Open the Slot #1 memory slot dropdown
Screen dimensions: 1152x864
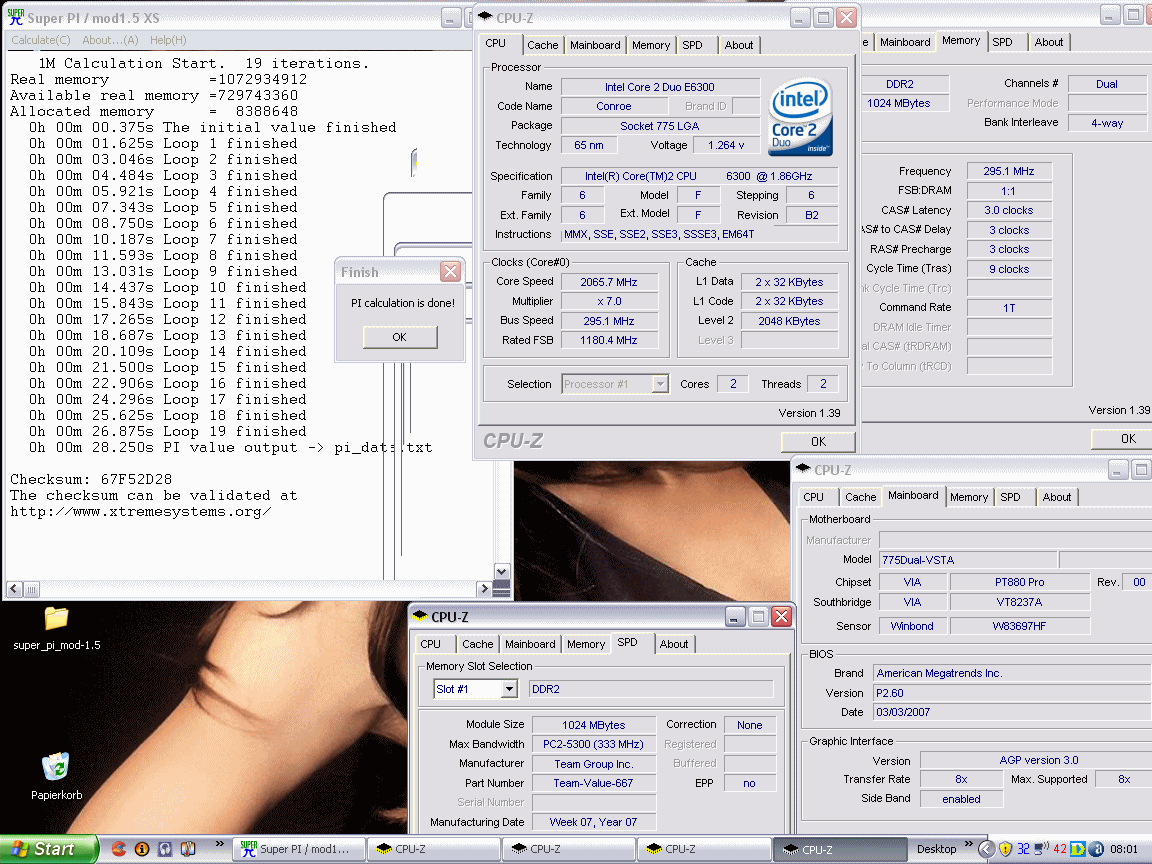(509, 688)
